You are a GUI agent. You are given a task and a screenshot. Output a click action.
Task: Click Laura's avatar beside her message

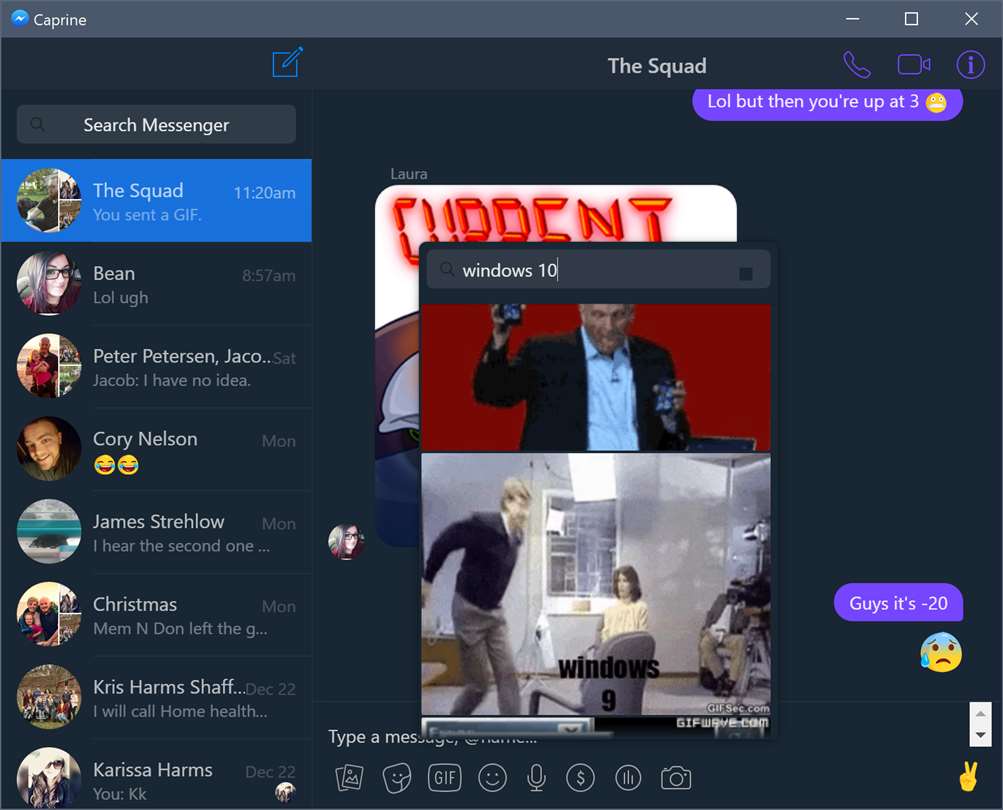346,541
